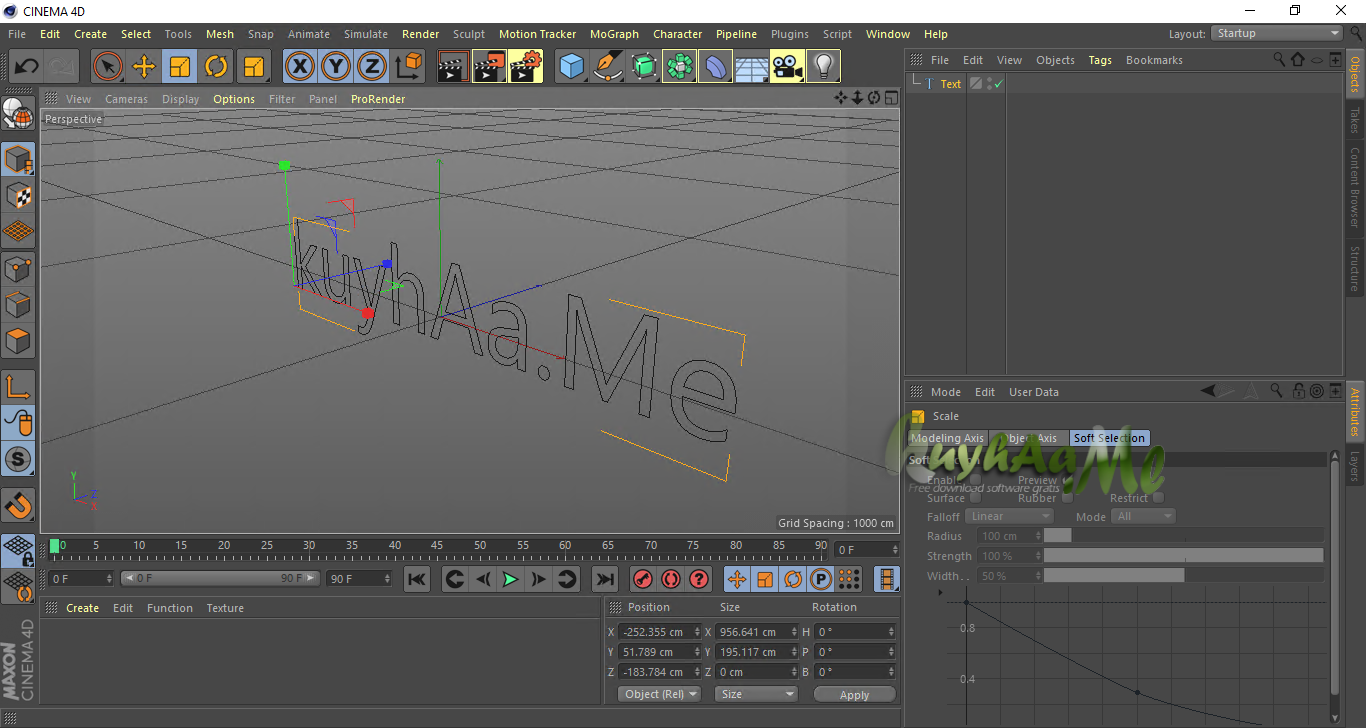Viewport: 1366px width, 728px height.
Task: Click the Undo arrow icon
Action: [x=27, y=67]
